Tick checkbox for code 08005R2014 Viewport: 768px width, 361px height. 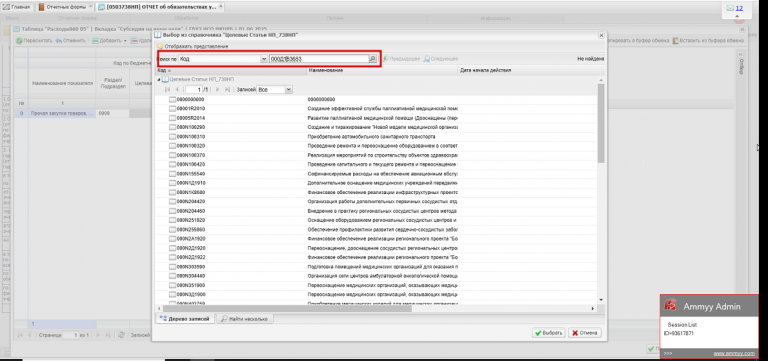(172, 118)
